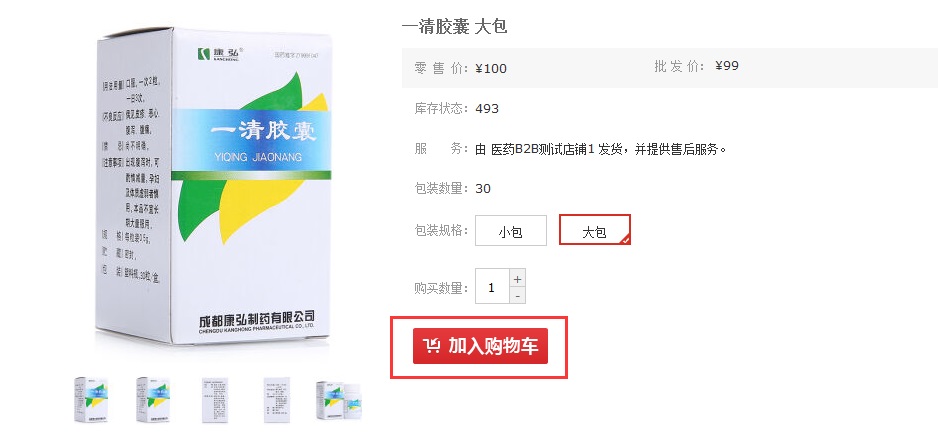Click the red checkmark corner on 大包
938x434 pixels.
(x=625, y=239)
